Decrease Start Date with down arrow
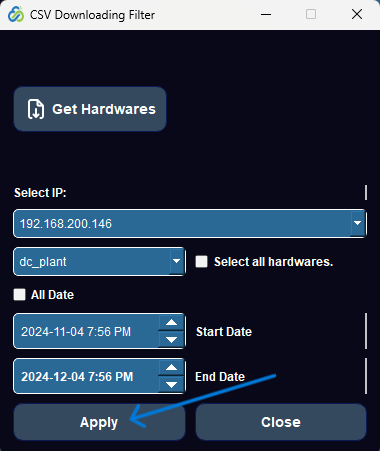The width and height of the screenshot is (380, 451). 171,340
